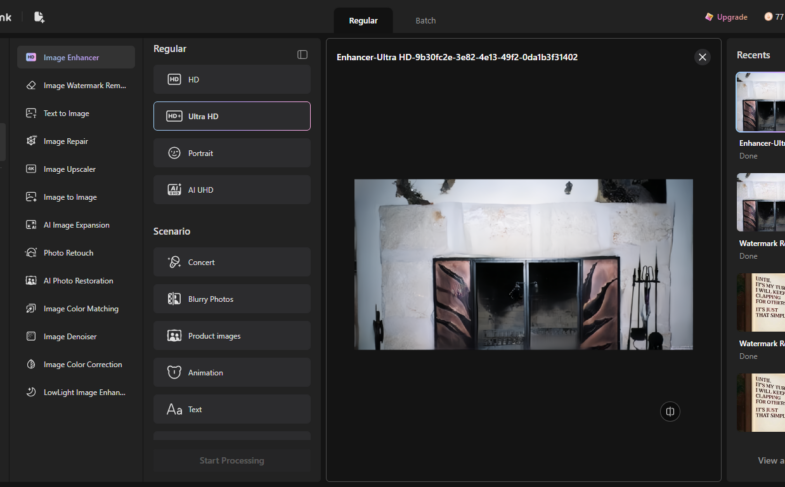Open the Image Denoiser tool
The height and width of the screenshot is (487, 785).
click(76, 337)
